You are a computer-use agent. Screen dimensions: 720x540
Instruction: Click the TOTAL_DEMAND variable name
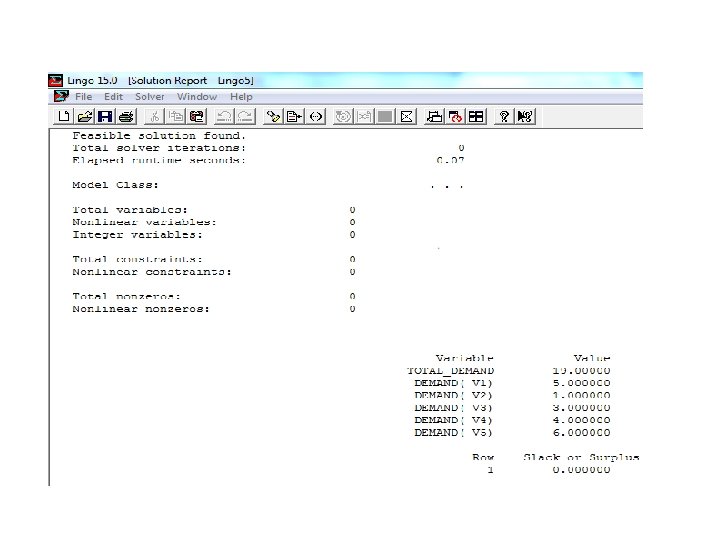[450, 371]
